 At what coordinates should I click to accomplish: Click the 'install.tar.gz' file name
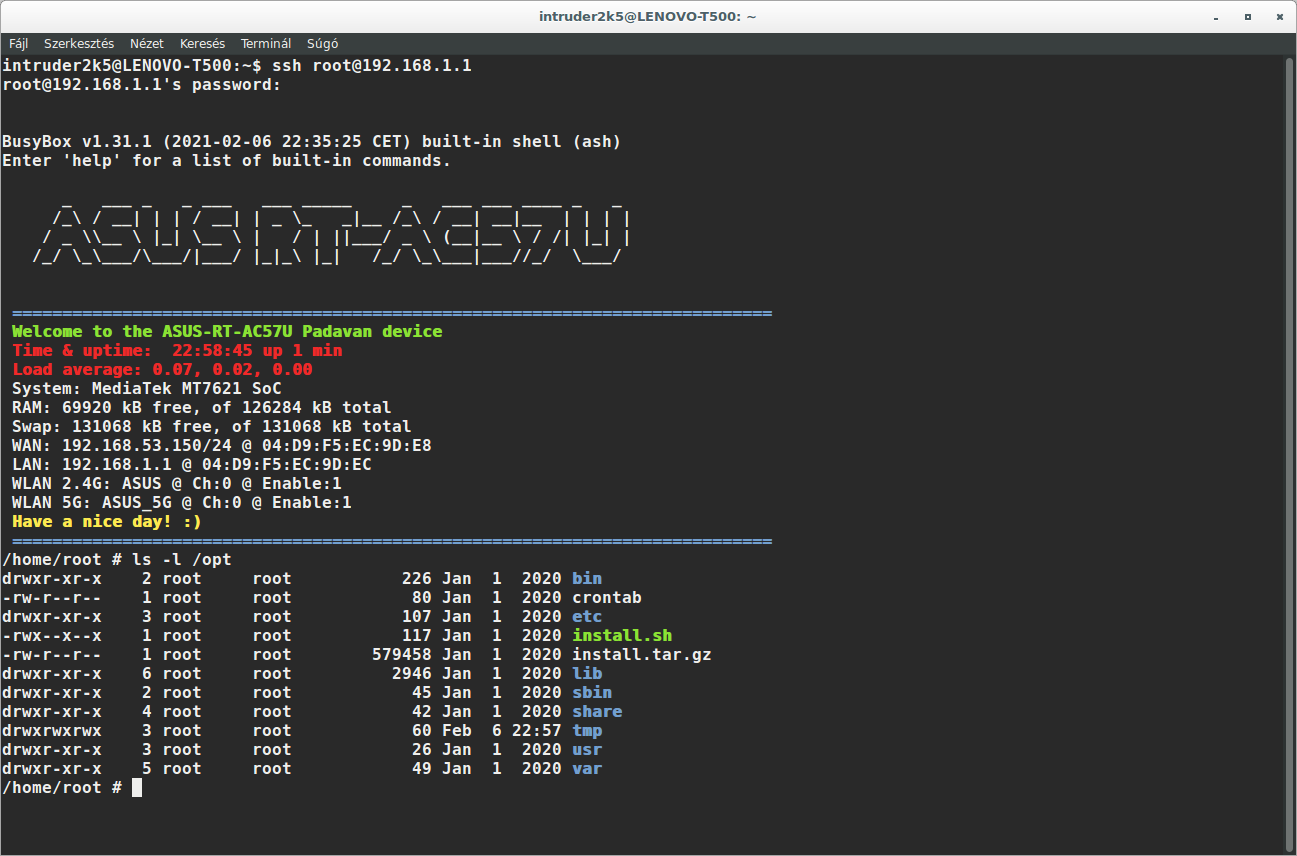coord(642,654)
